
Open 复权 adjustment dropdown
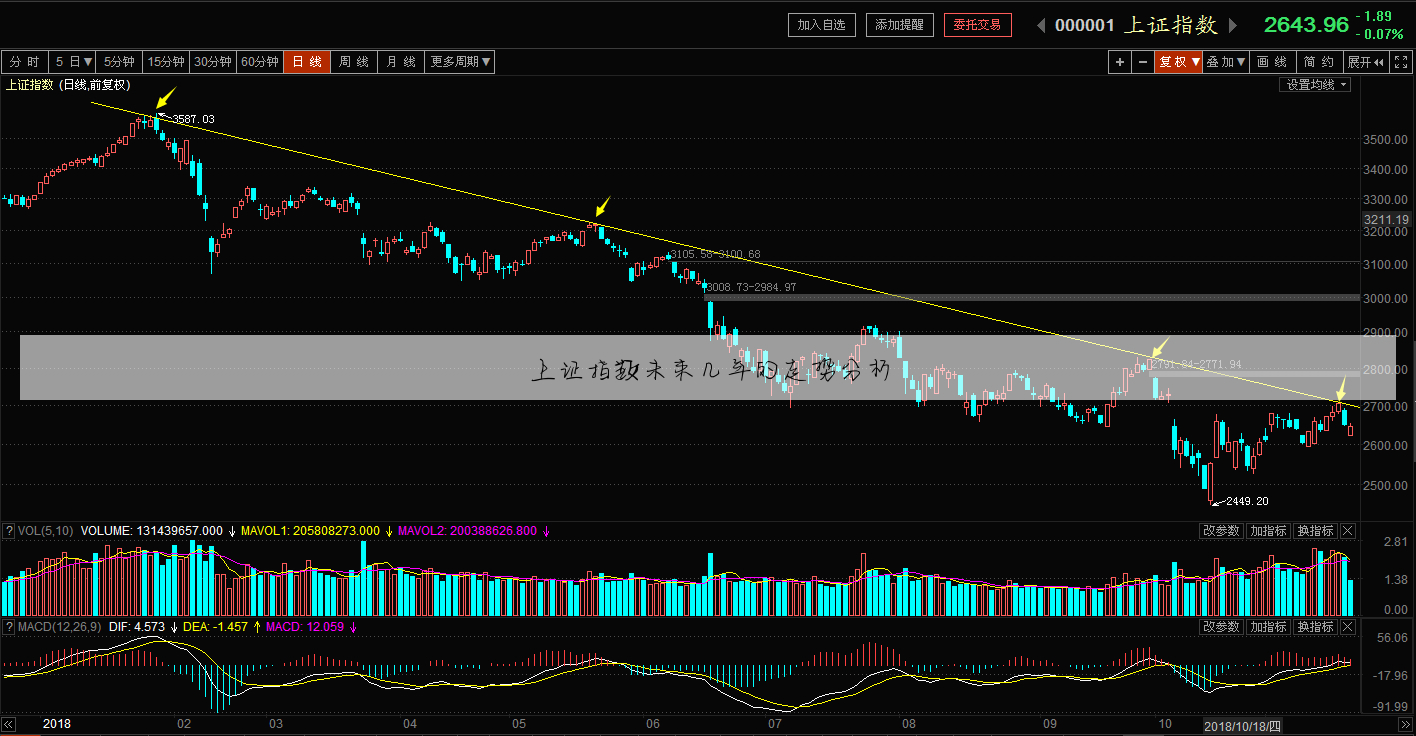1178,62
